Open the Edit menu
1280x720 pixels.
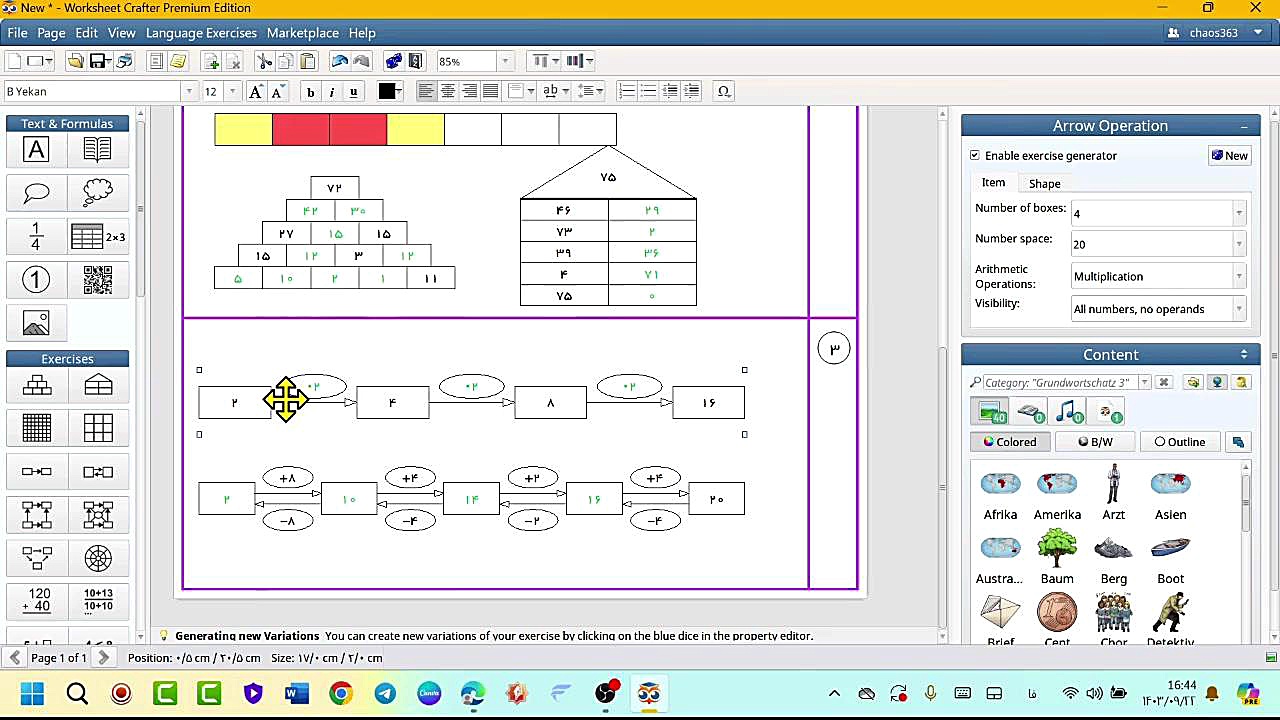86,33
